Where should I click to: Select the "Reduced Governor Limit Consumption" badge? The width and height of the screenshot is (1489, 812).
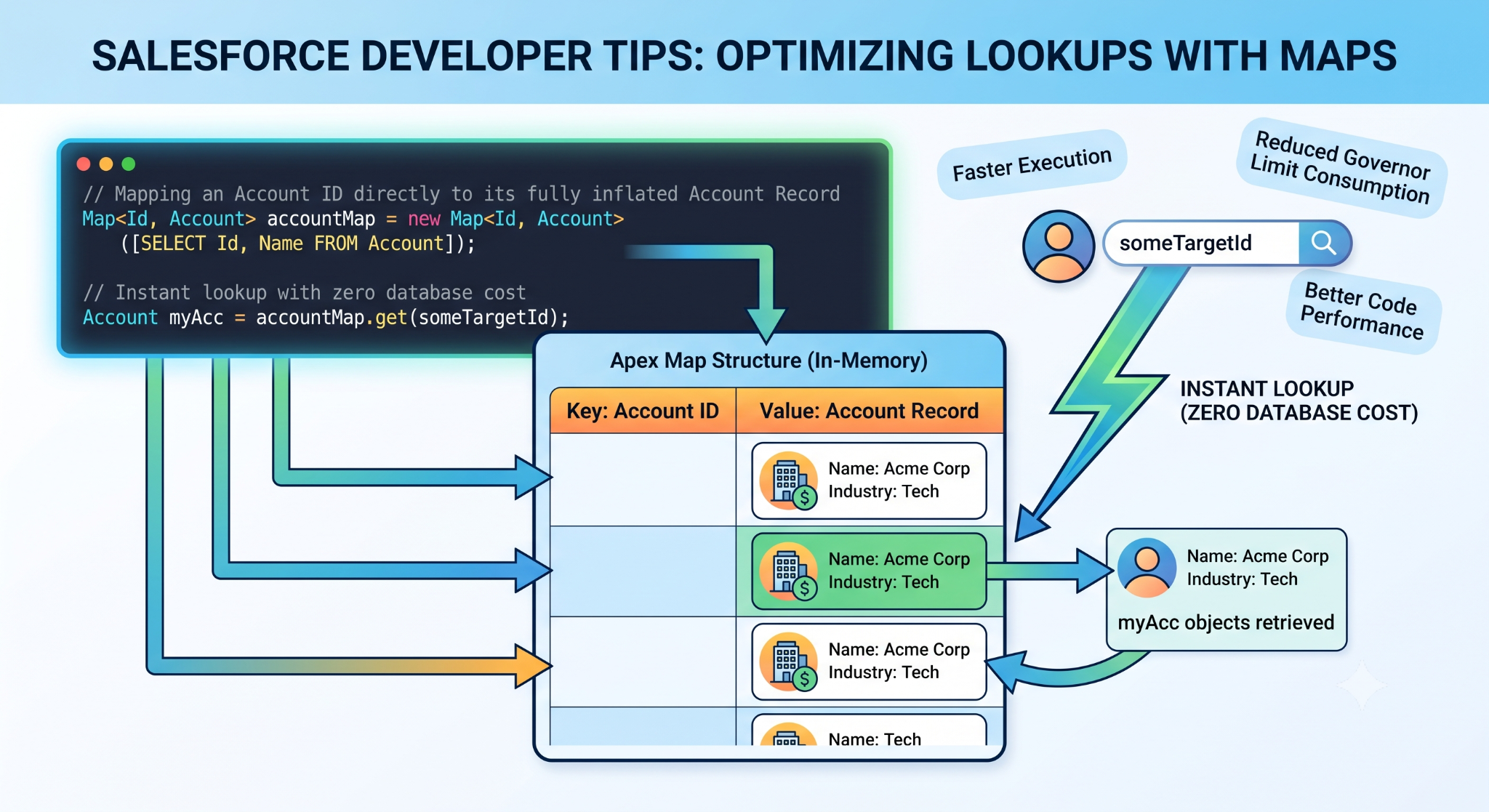(x=1342, y=168)
